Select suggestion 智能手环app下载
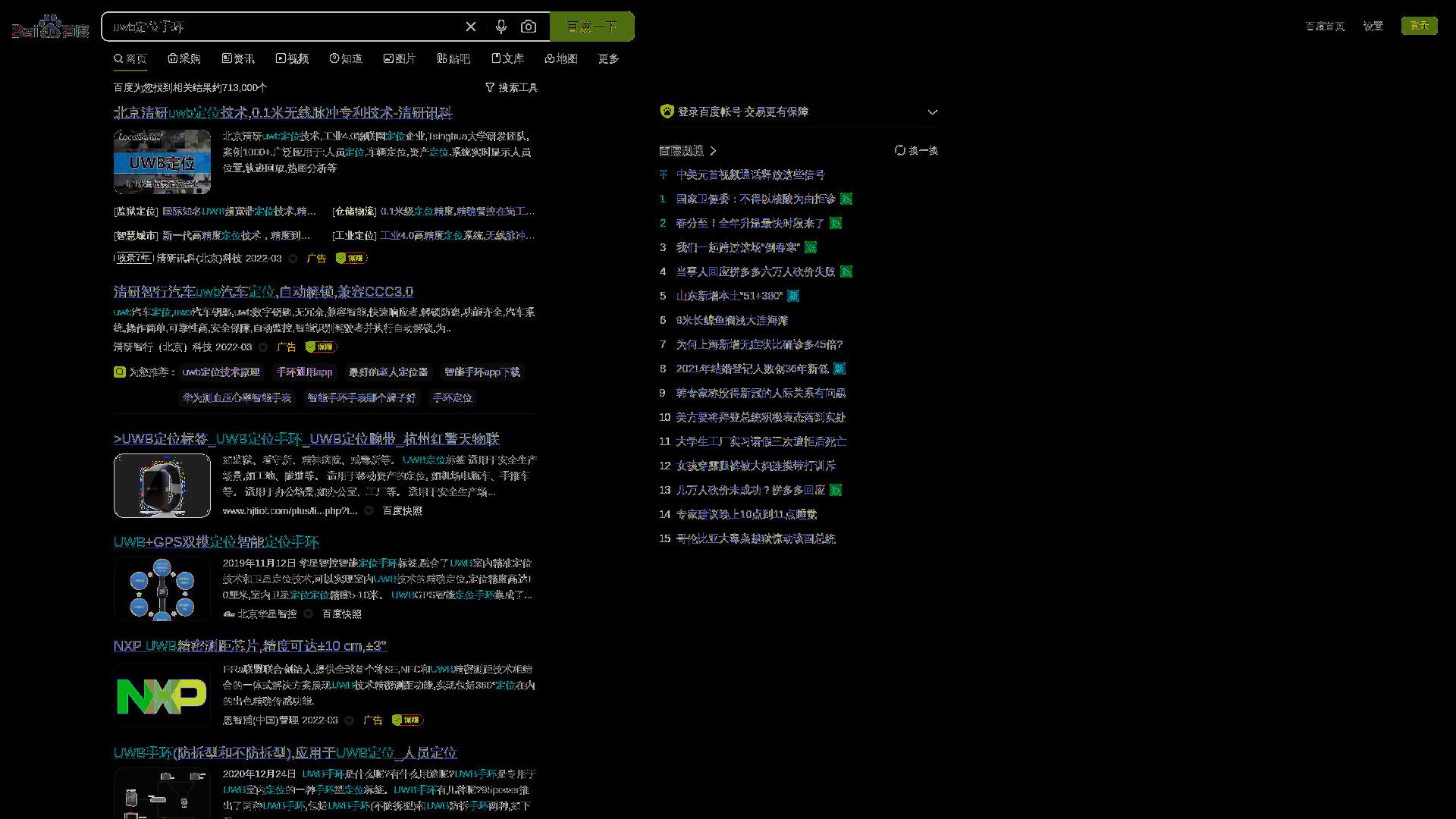 482,372
